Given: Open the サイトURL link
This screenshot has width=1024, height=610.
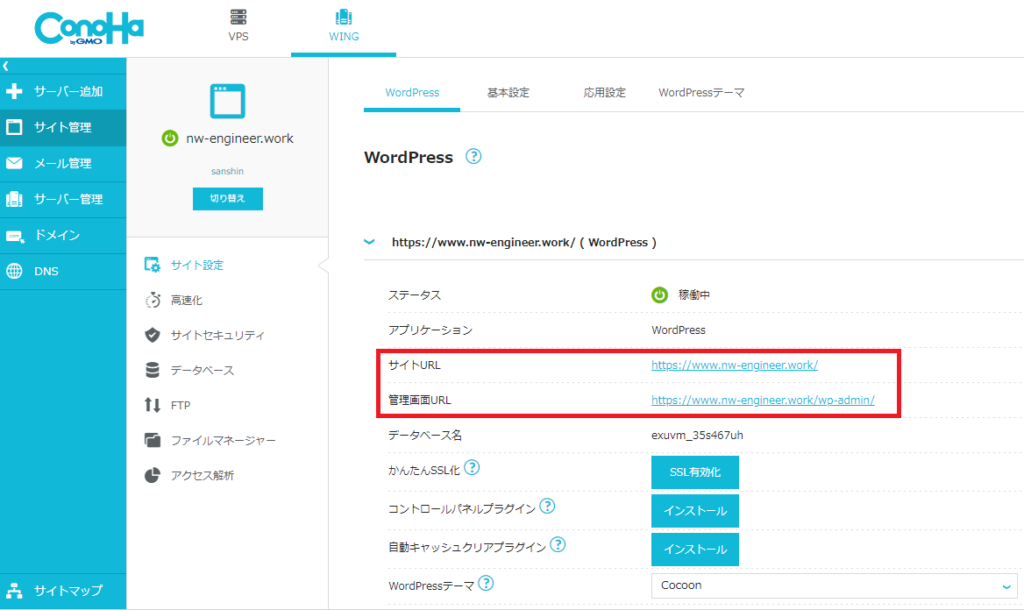Looking at the screenshot, I should tap(734, 365).
